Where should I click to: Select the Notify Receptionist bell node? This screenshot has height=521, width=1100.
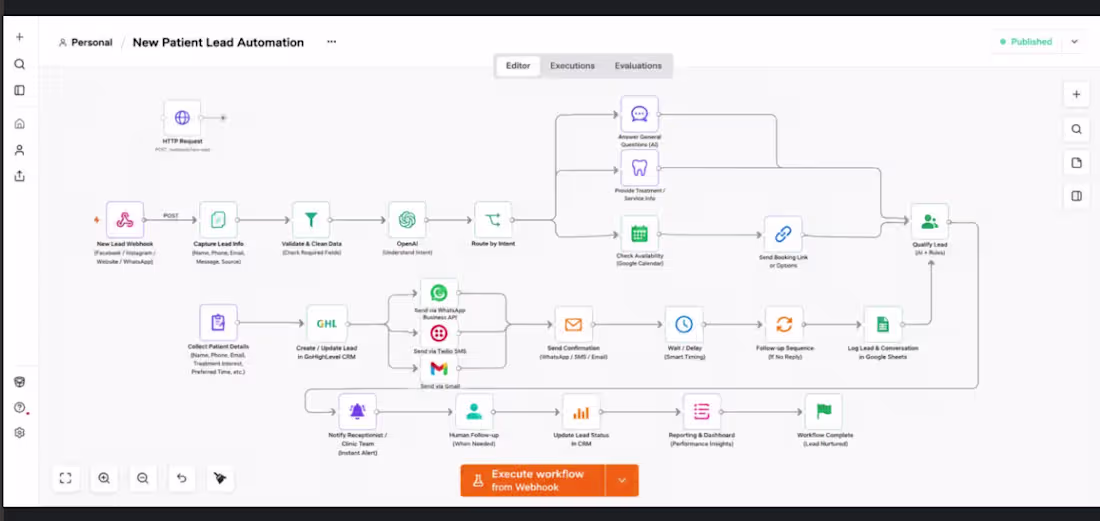pyautogui.click(x=358, y=412)
